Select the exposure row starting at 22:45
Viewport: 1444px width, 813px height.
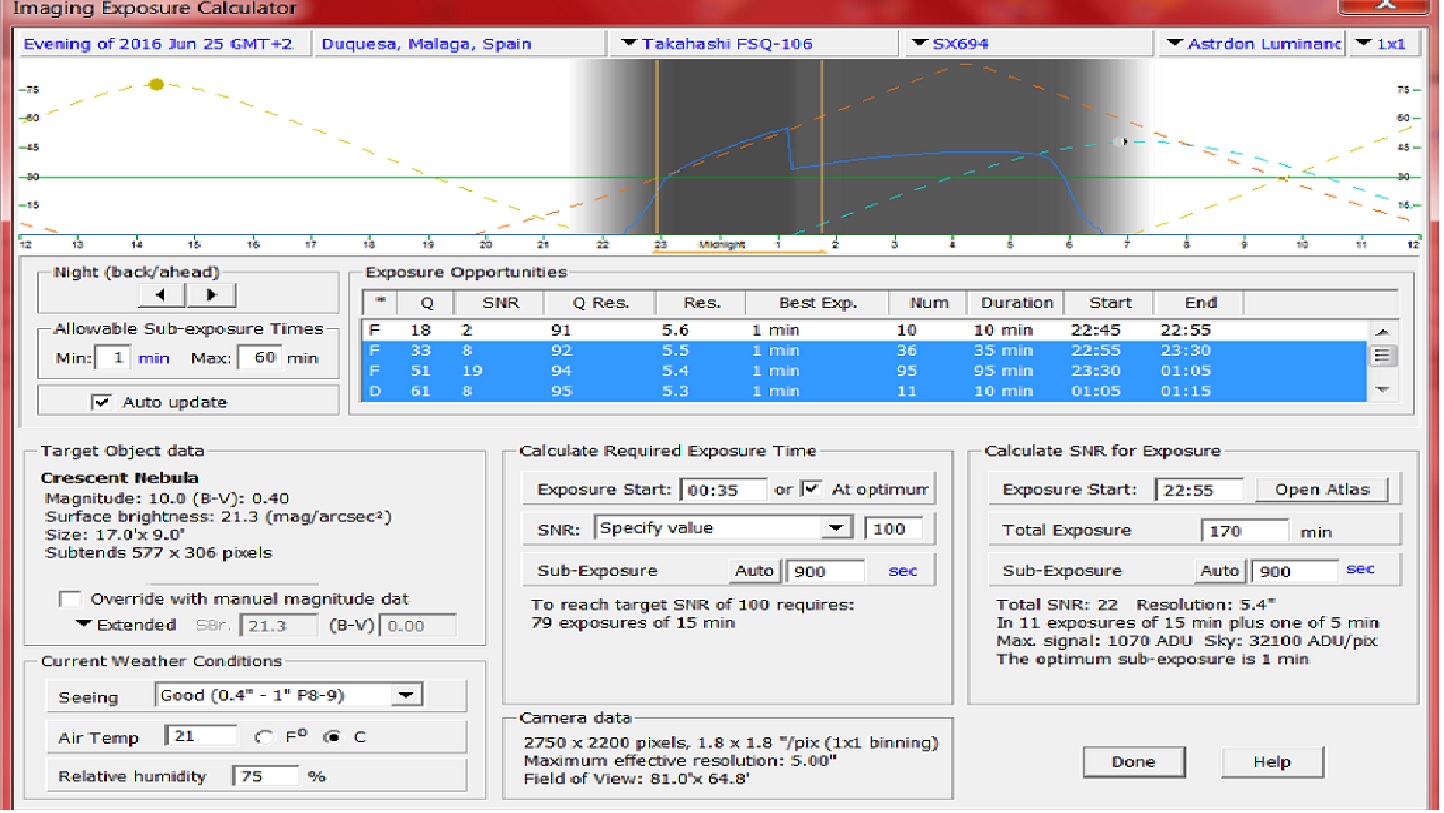[x=700, y=330]
